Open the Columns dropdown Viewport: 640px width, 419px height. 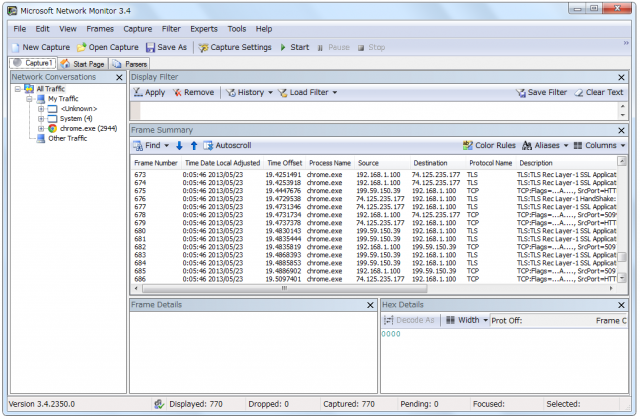[599, 146]
